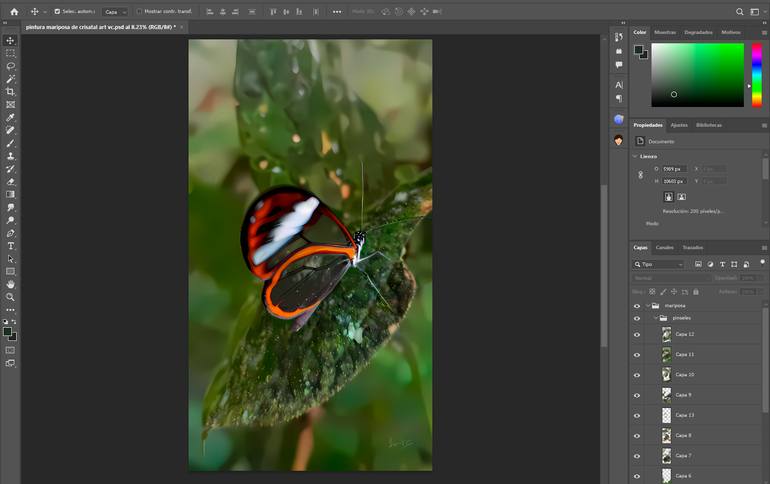Pick the Eyedropper tool
Viewport: 770px width, 484px height.
[11, 118]
